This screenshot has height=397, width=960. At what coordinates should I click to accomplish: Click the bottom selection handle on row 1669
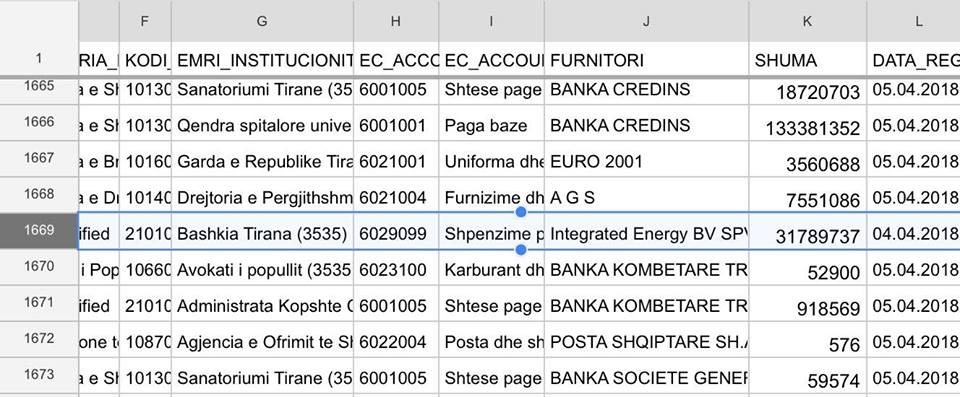521,250
